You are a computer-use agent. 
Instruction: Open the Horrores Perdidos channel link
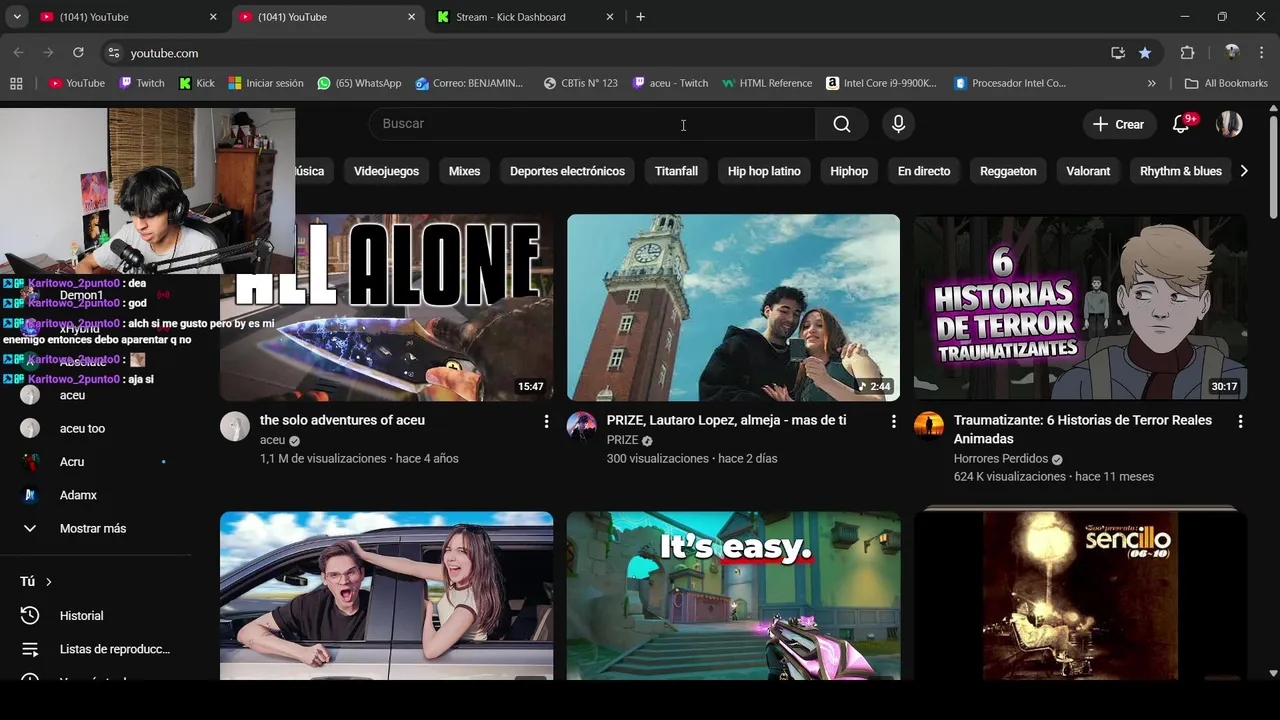(x=1000, y=459)
